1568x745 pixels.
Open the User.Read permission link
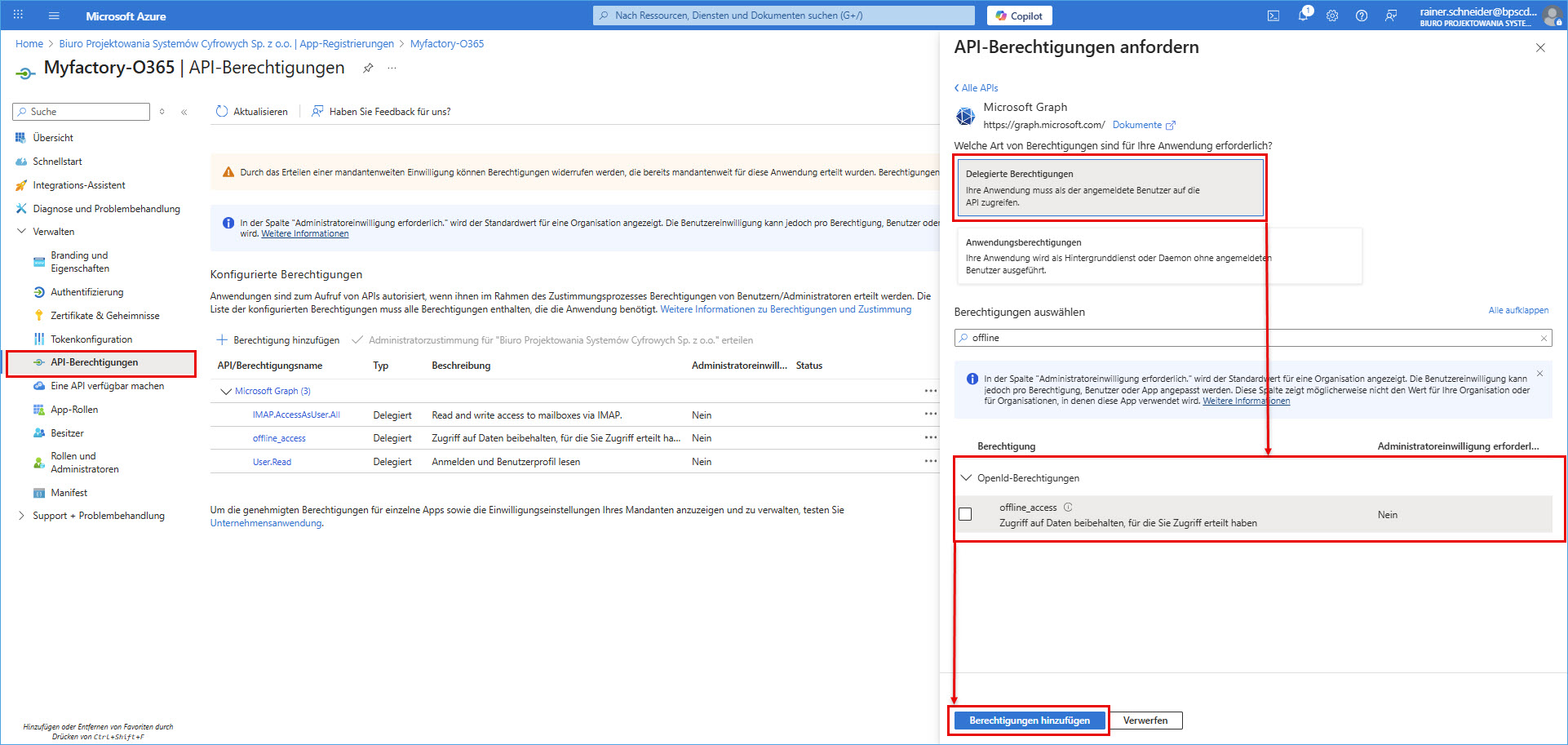(x=272, y=462)
